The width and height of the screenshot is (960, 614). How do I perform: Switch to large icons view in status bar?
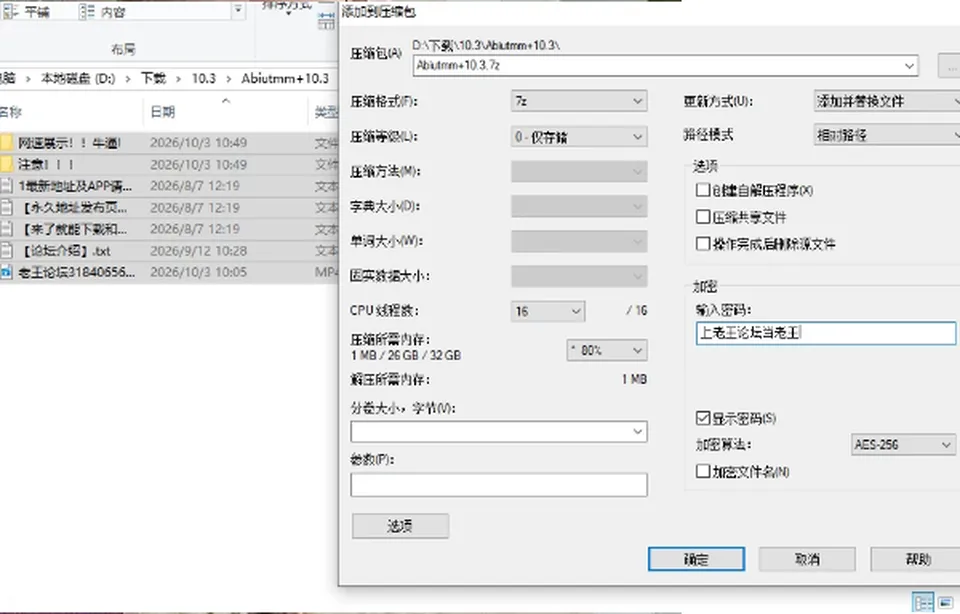pos(946,602)
